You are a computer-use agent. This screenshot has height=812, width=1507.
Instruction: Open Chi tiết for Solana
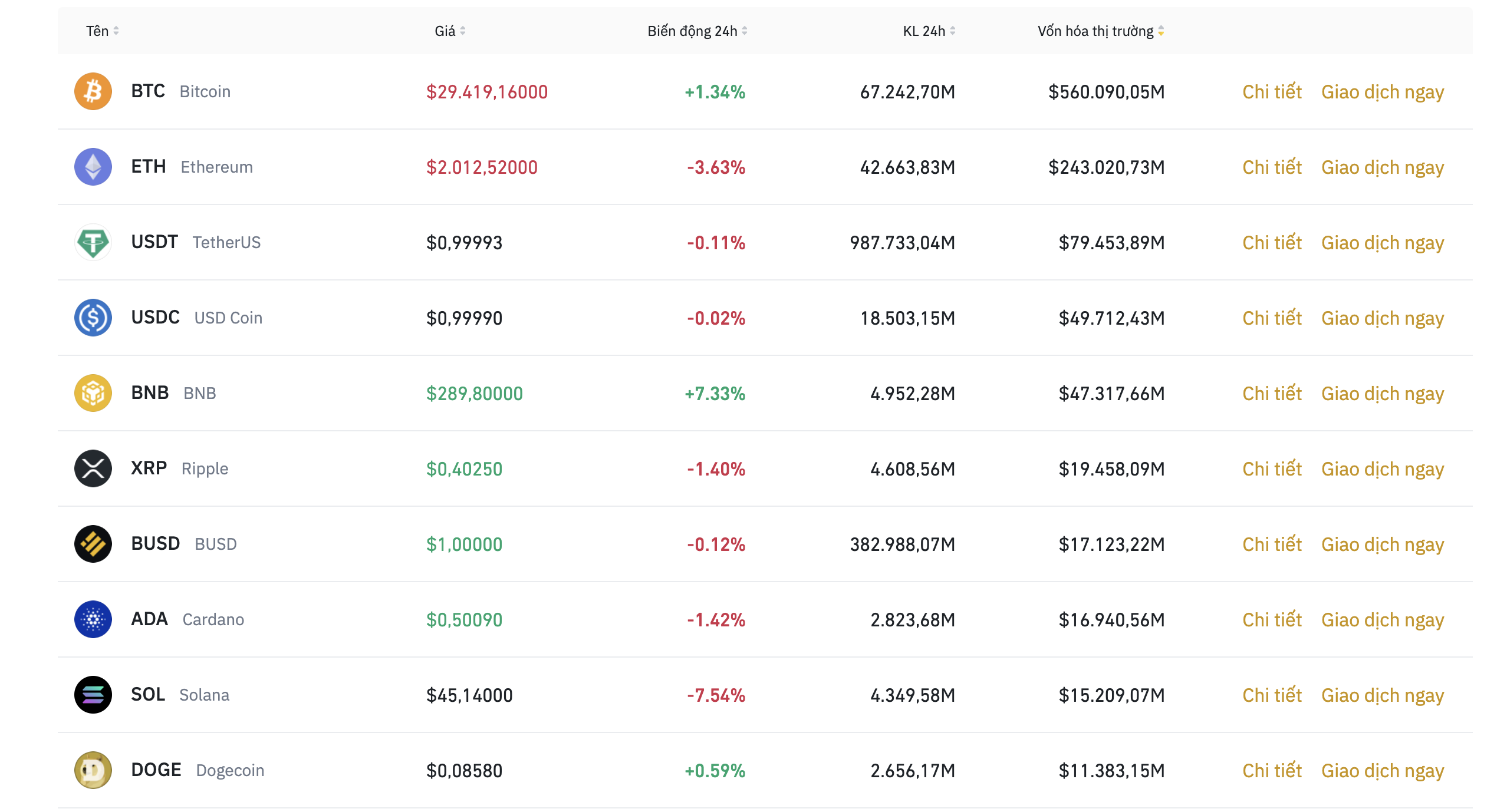(1272, 695)
